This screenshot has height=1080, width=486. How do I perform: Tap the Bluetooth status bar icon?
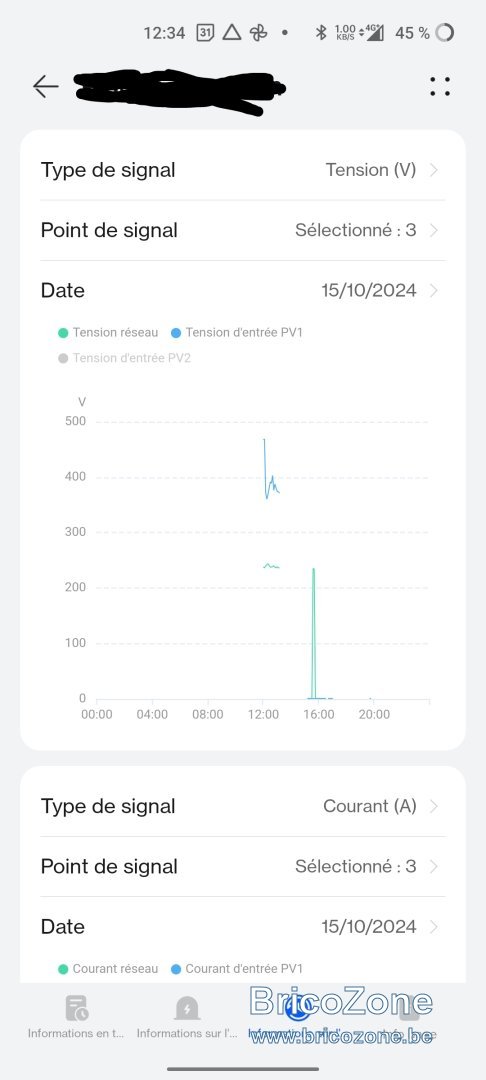coord(320,32)
